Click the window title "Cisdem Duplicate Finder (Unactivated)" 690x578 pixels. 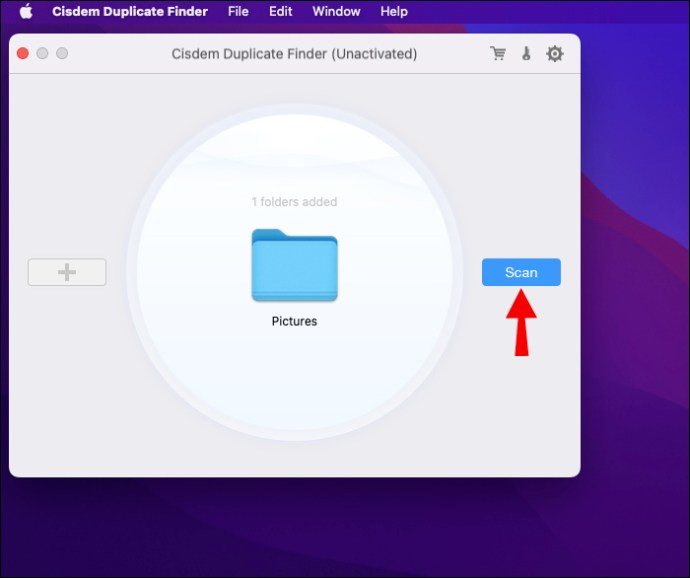coord(294,54)
